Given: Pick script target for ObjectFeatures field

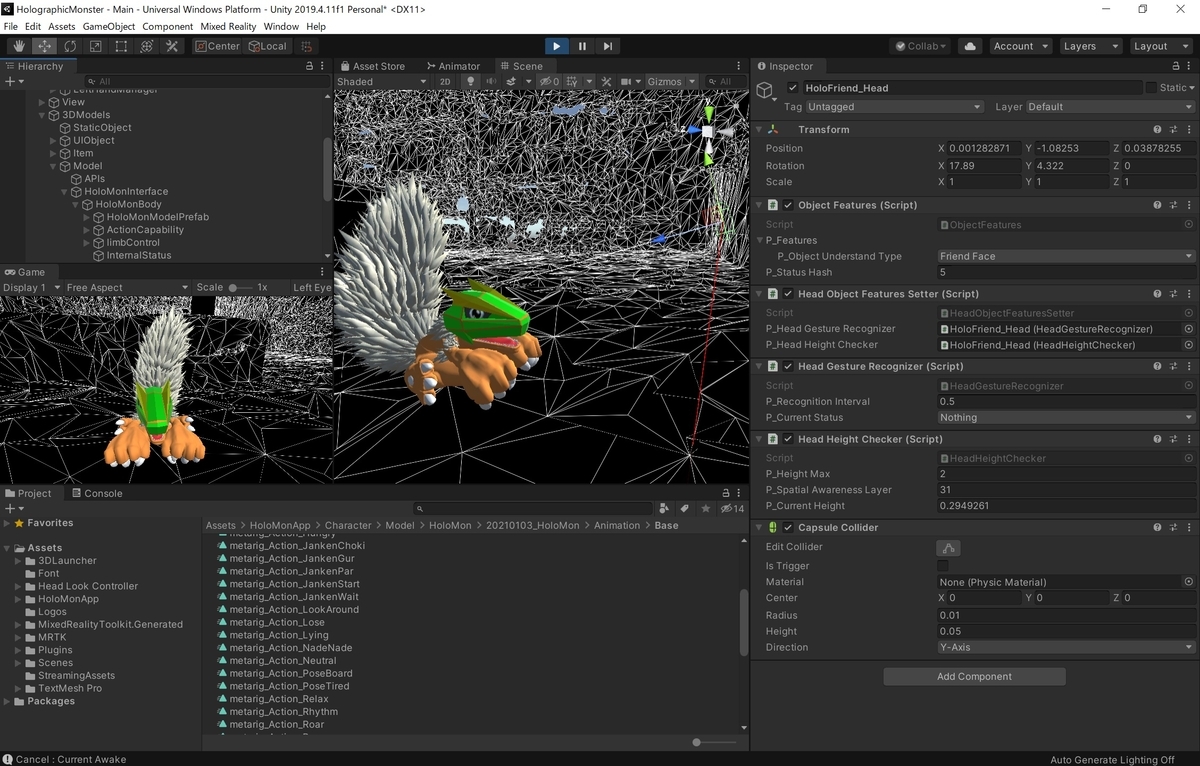Looking at the screenshot, I should [1189, 225].
